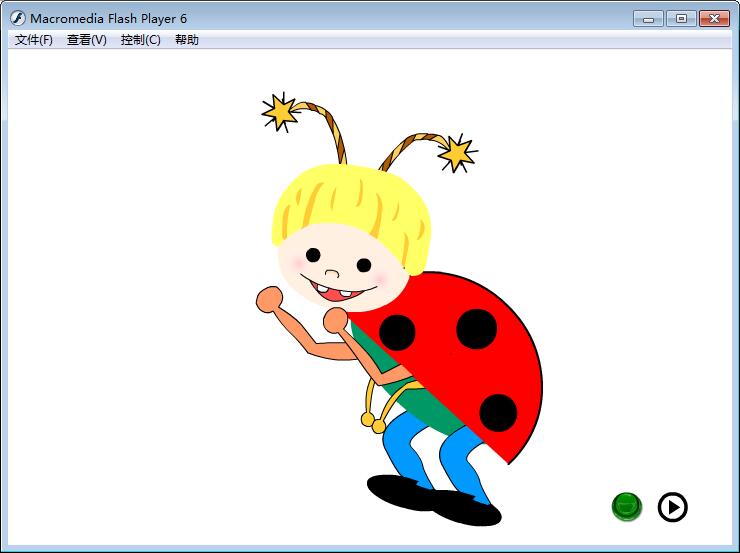The height and width of the screenshot is (553, 740).
Task: Click the Flash Player title bar icon
Action: click(17, 18)
